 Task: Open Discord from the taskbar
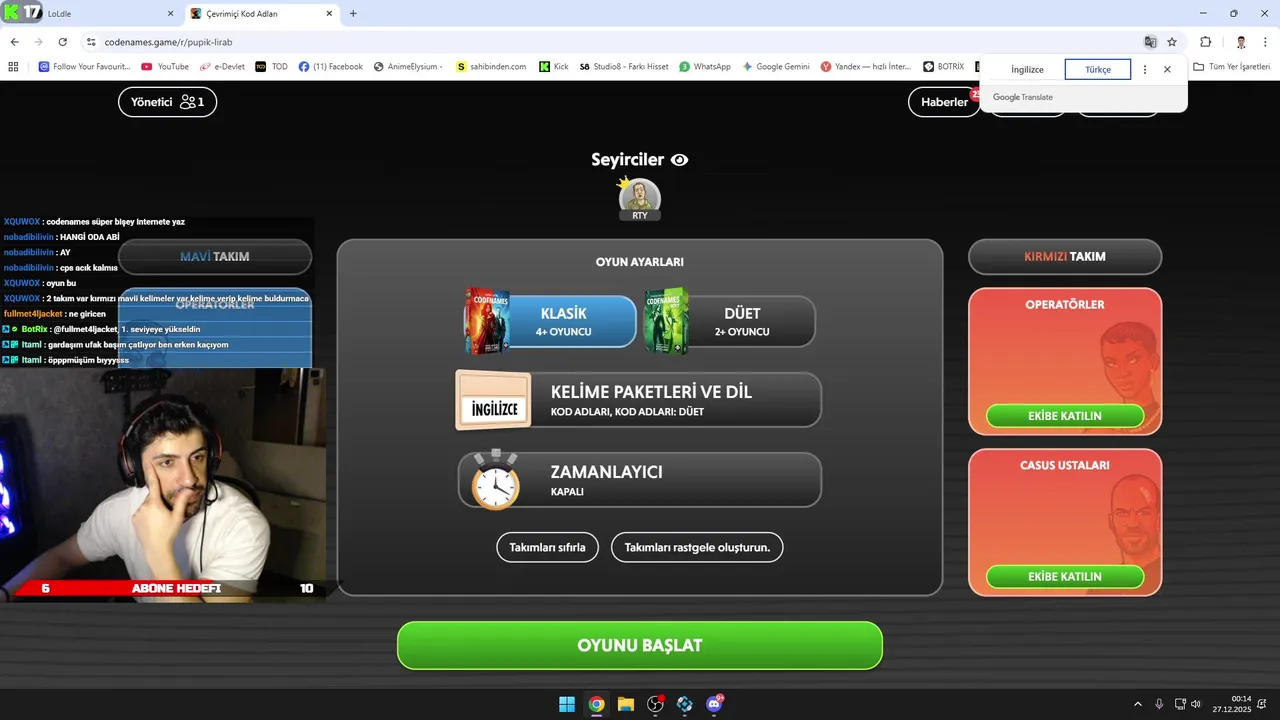click(714, 704)
